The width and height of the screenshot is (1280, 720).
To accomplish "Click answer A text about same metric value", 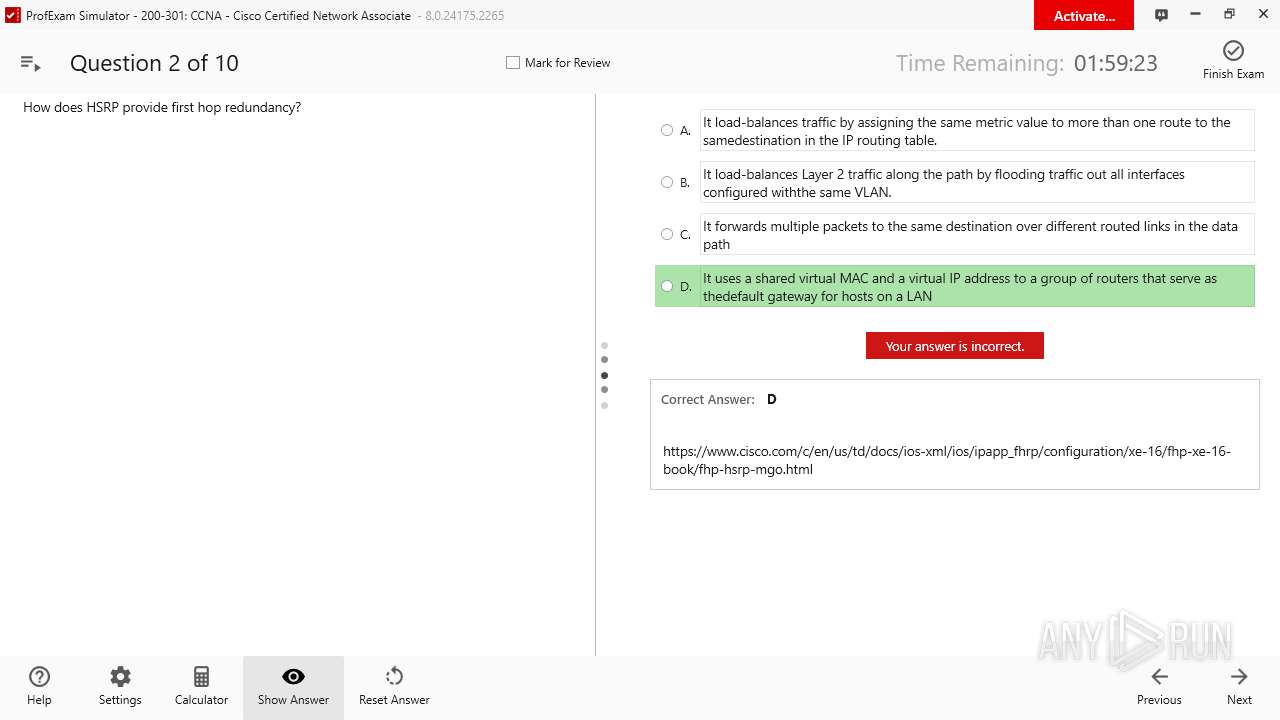I will (977, 131).
